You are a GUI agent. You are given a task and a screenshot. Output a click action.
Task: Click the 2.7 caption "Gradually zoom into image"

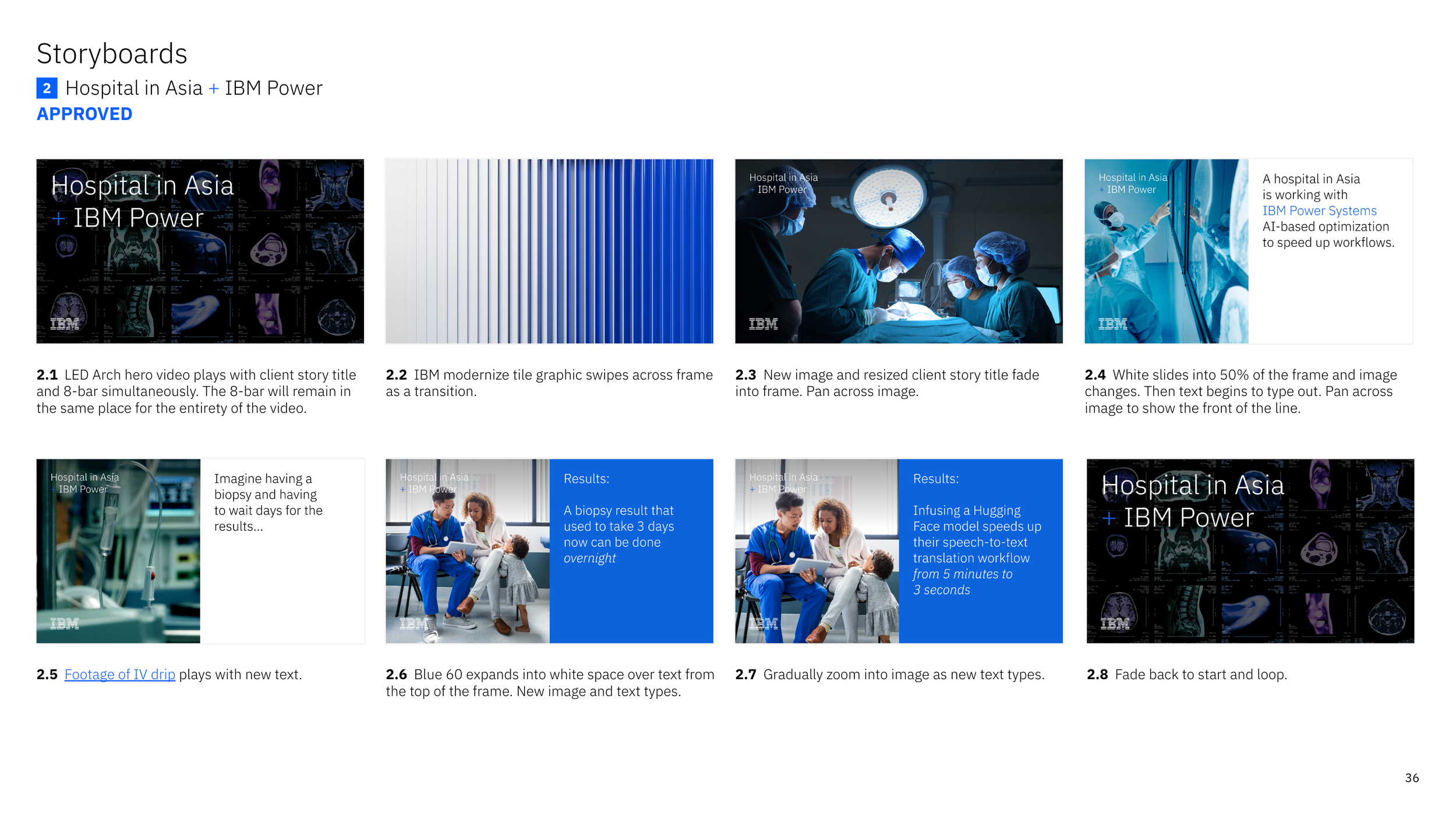(890, 675)
